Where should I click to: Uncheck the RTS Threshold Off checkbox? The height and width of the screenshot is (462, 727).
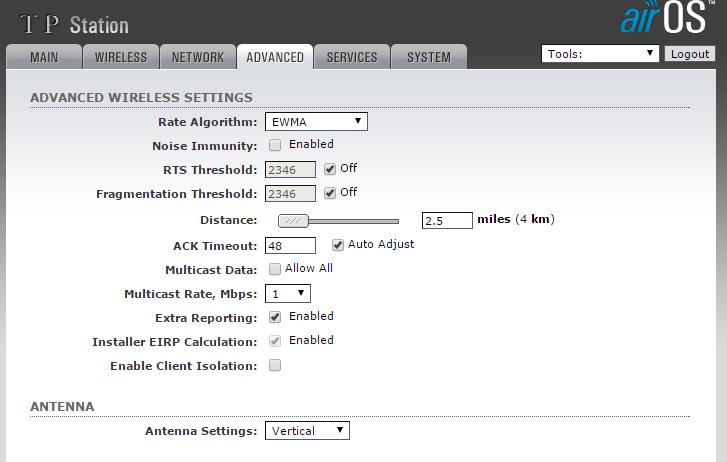point(330,169)
